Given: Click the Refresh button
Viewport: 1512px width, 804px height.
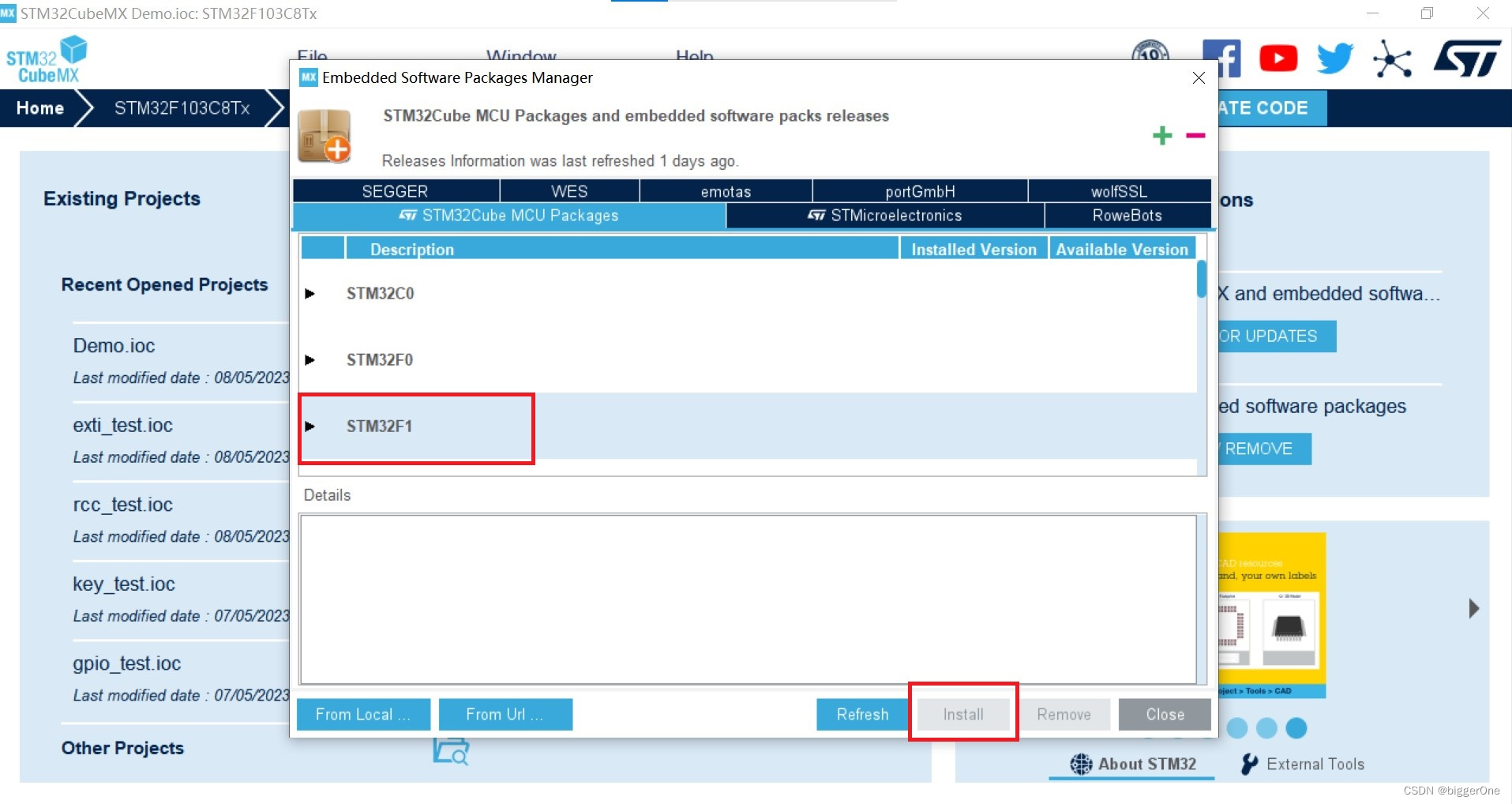Looking at the screenshot, I should [862, 714].
